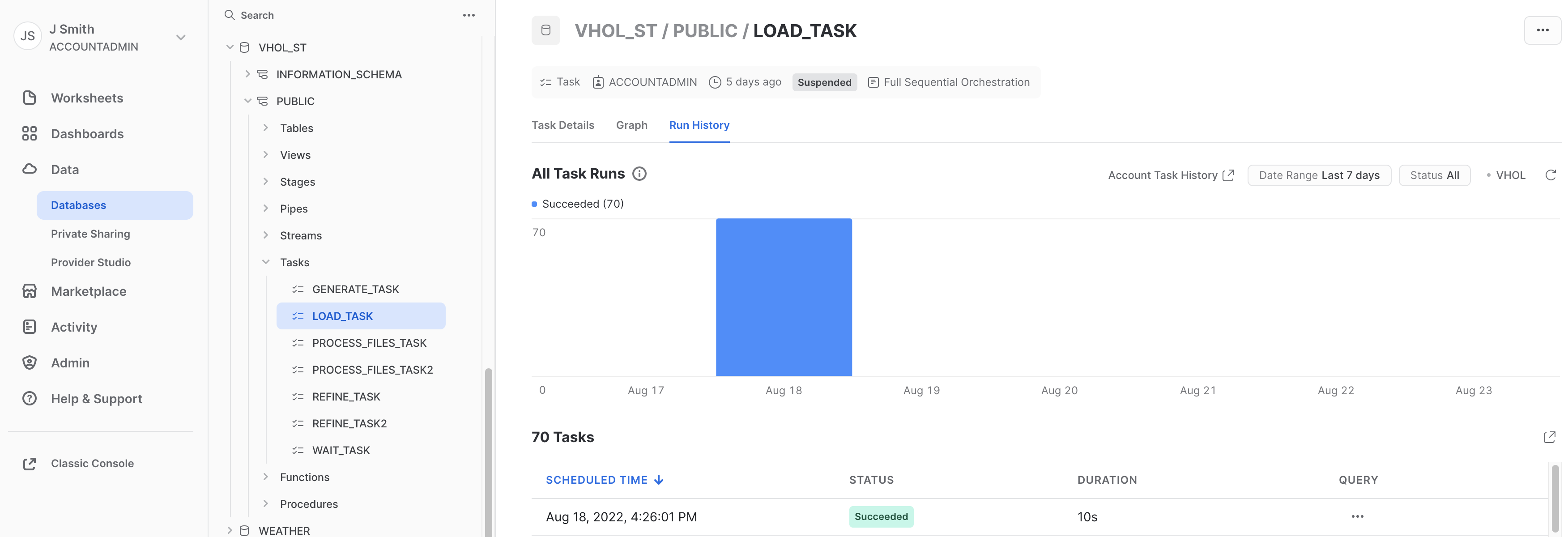
Task: Open the Account Task History link
Action: click(x=1170, y=175)
